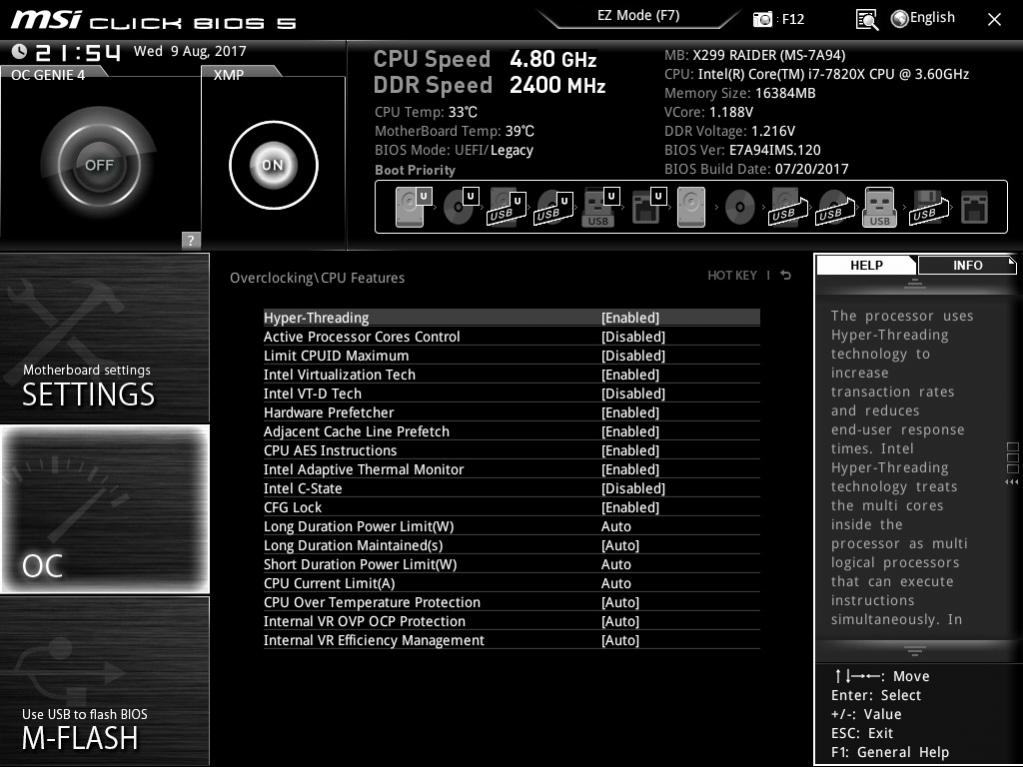1023x767 pixels.
Task: Select the UEFI network boot device icon
Action: pyautogui.click(x=648, y=207)
